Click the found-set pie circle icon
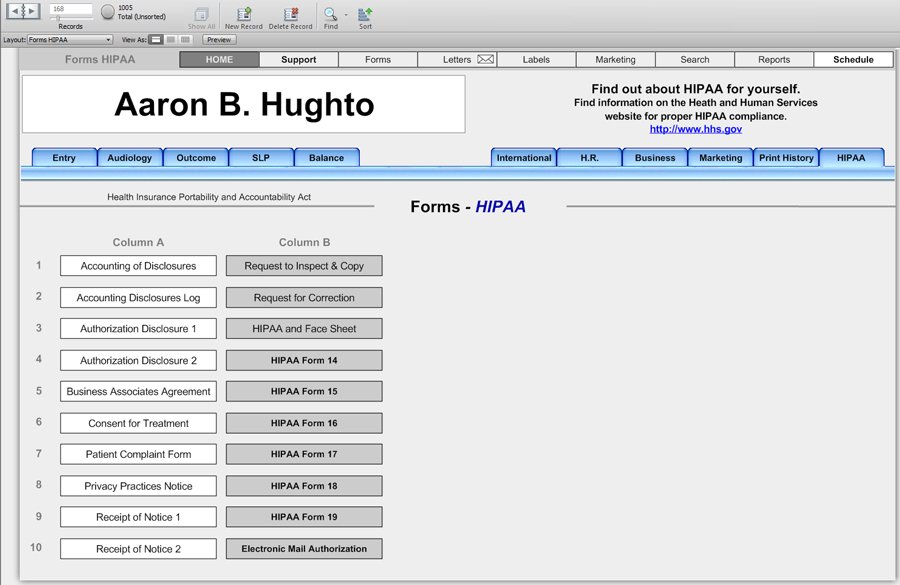The width and height of the screenshot is (900, 585). point(107,13)
